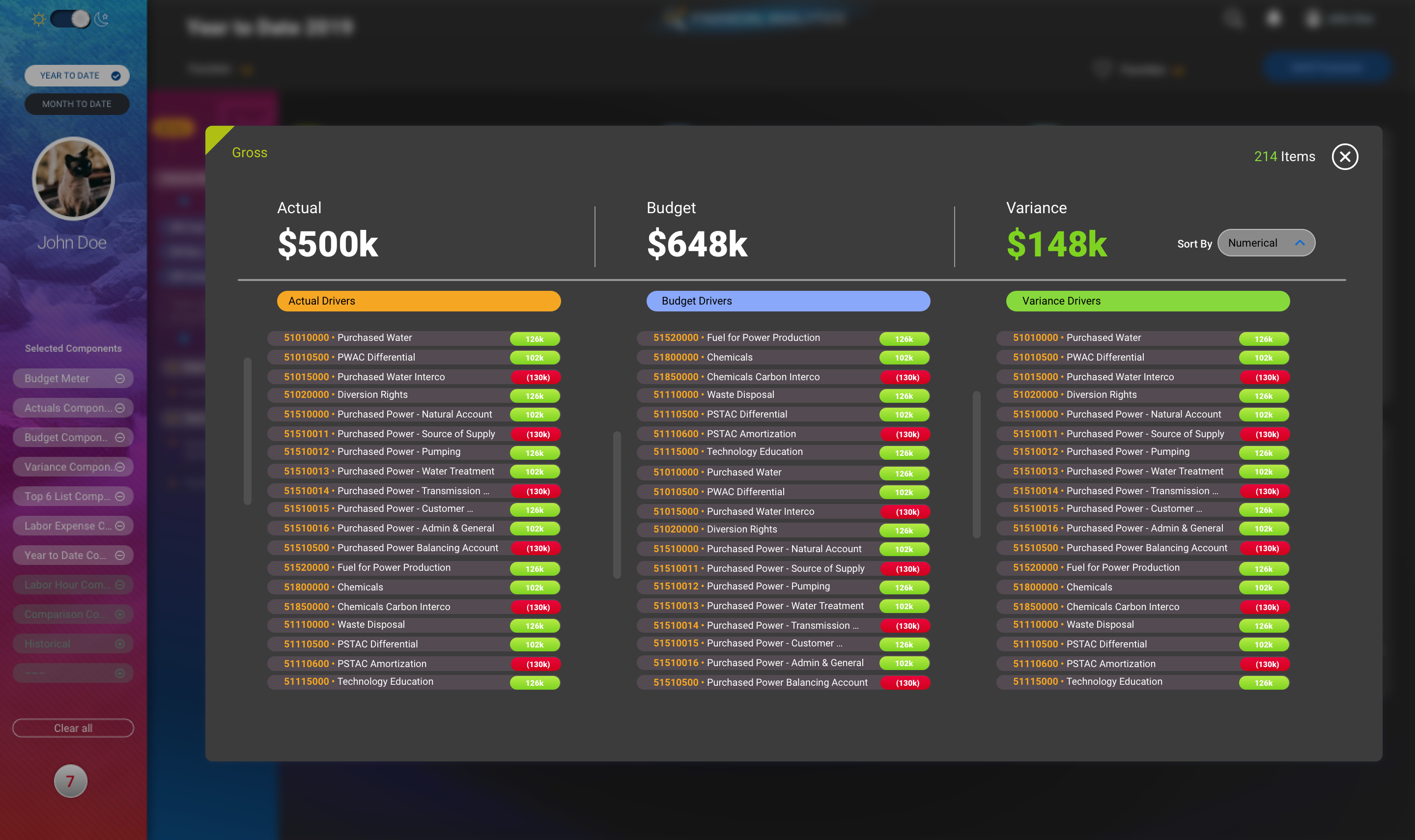Image resolution: width=1415 pixels, height=840 pixels.
Task: Switch to Month To Date option
Action: (x=77, y=104)
